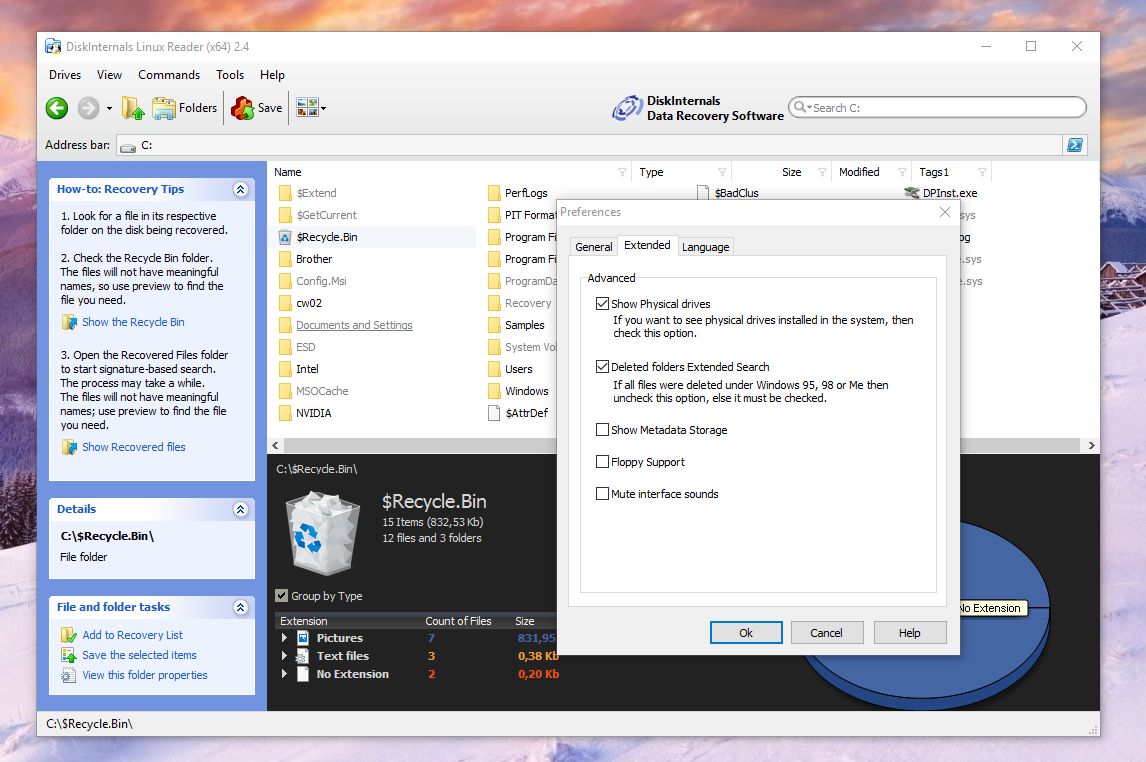Collapse the File and folder tasks panel

pos(240,607)
